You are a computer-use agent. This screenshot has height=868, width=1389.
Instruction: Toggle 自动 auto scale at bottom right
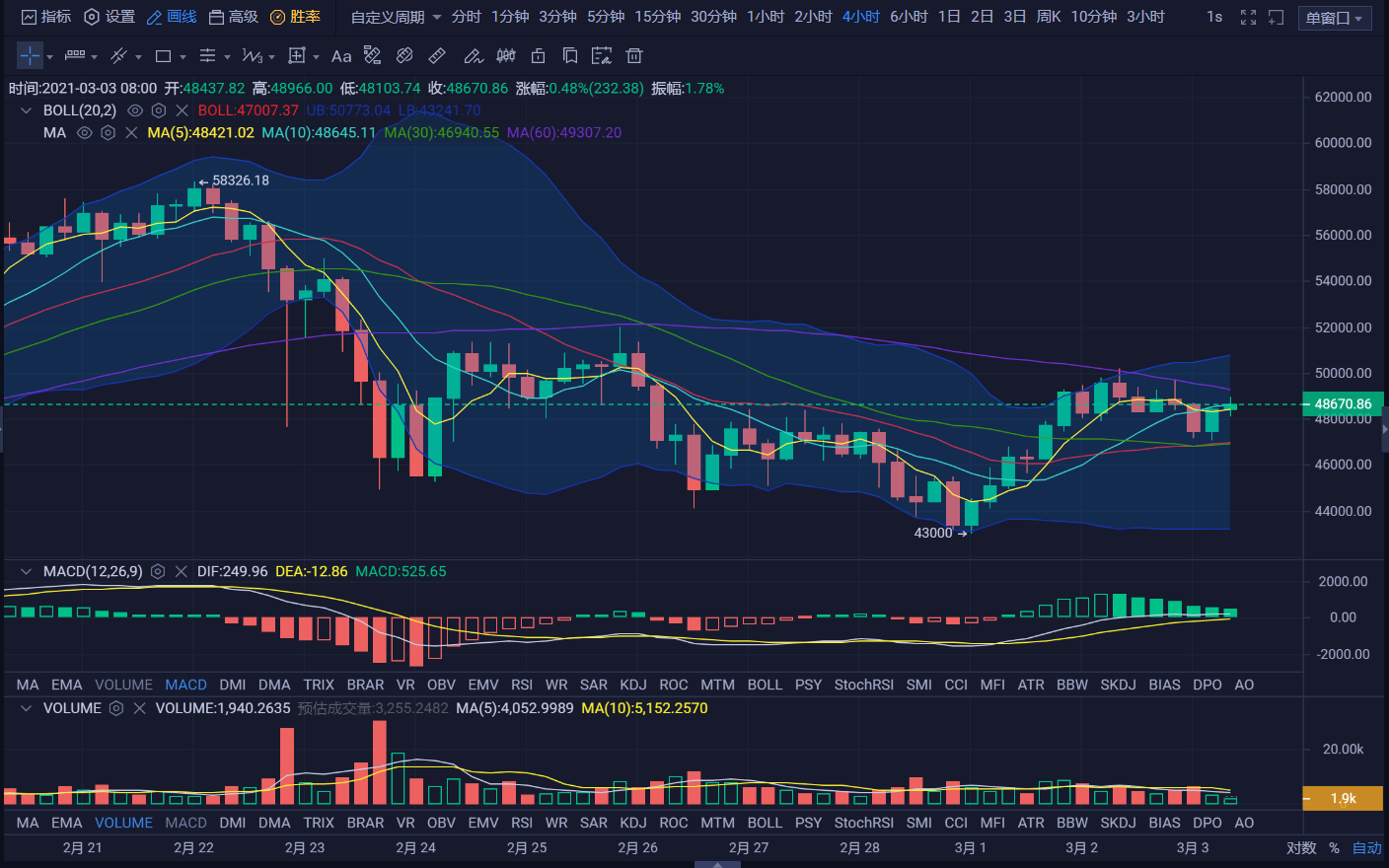[x=1366, y=847]
